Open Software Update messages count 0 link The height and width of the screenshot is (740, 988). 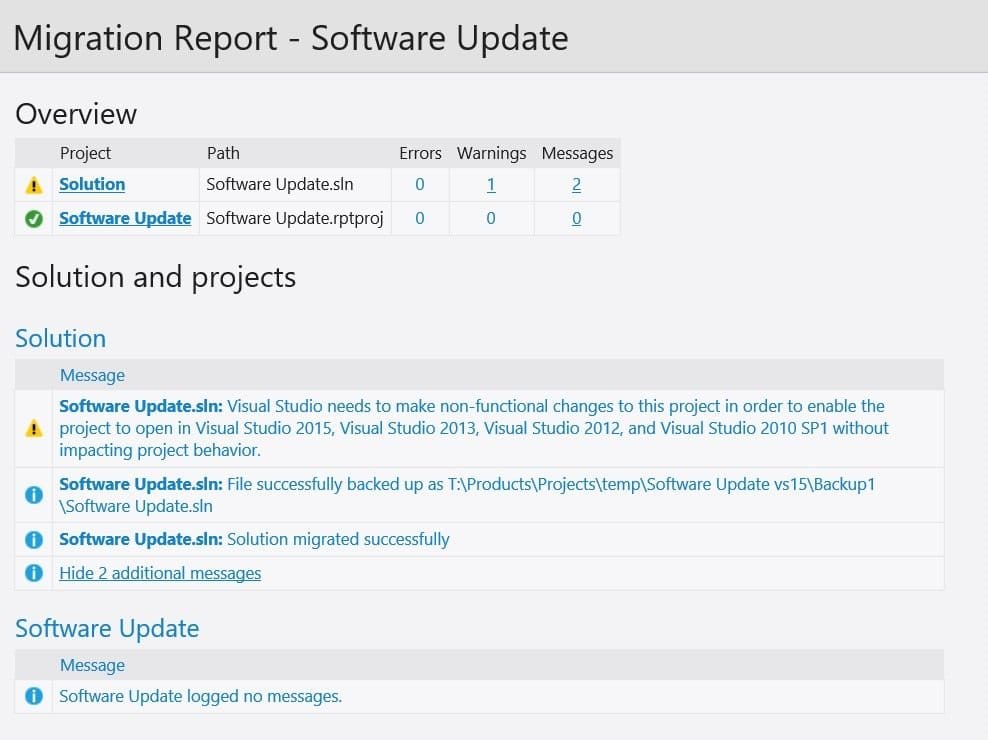coord(576,218)
